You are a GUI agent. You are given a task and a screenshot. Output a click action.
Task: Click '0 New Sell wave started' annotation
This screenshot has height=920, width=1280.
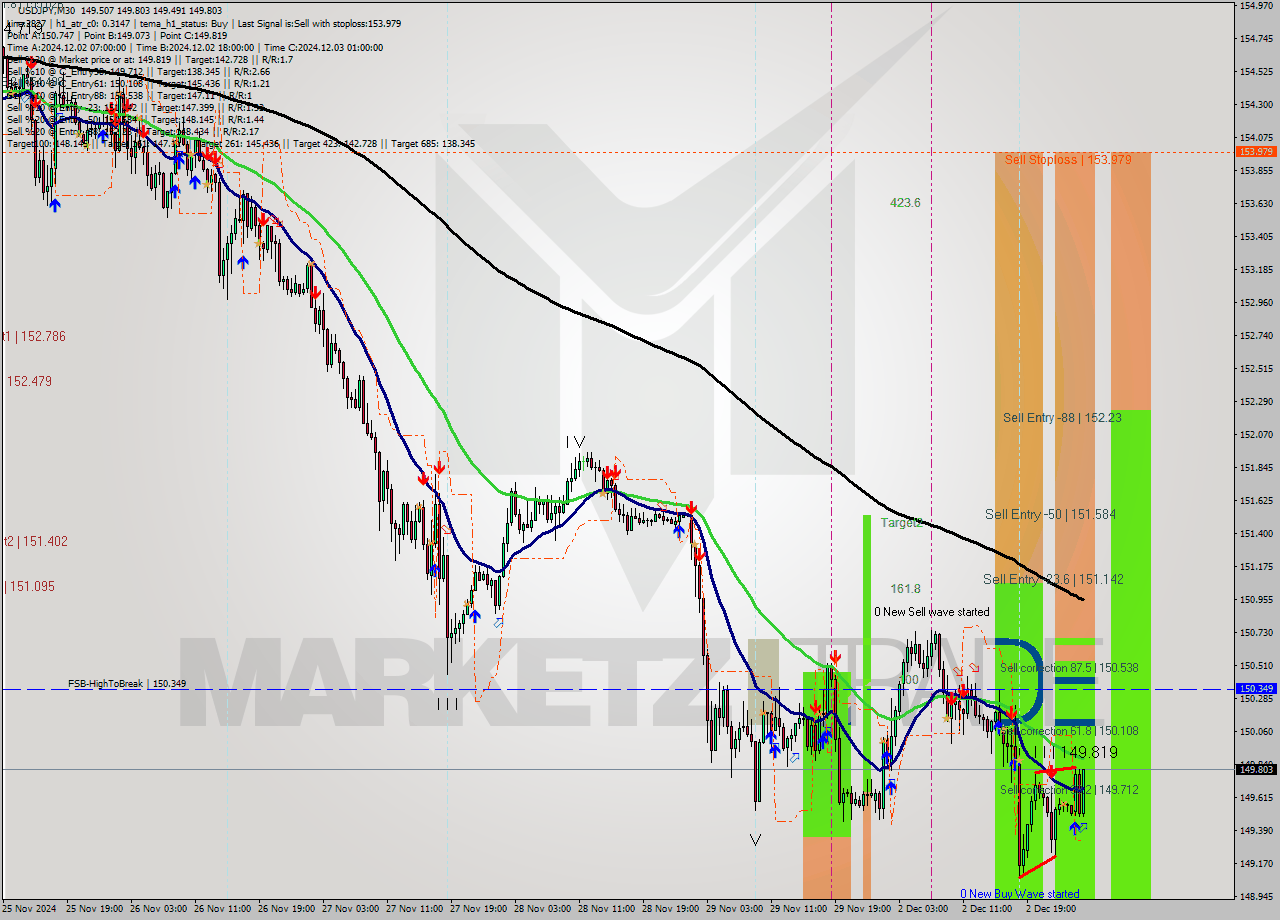(932, 612)
